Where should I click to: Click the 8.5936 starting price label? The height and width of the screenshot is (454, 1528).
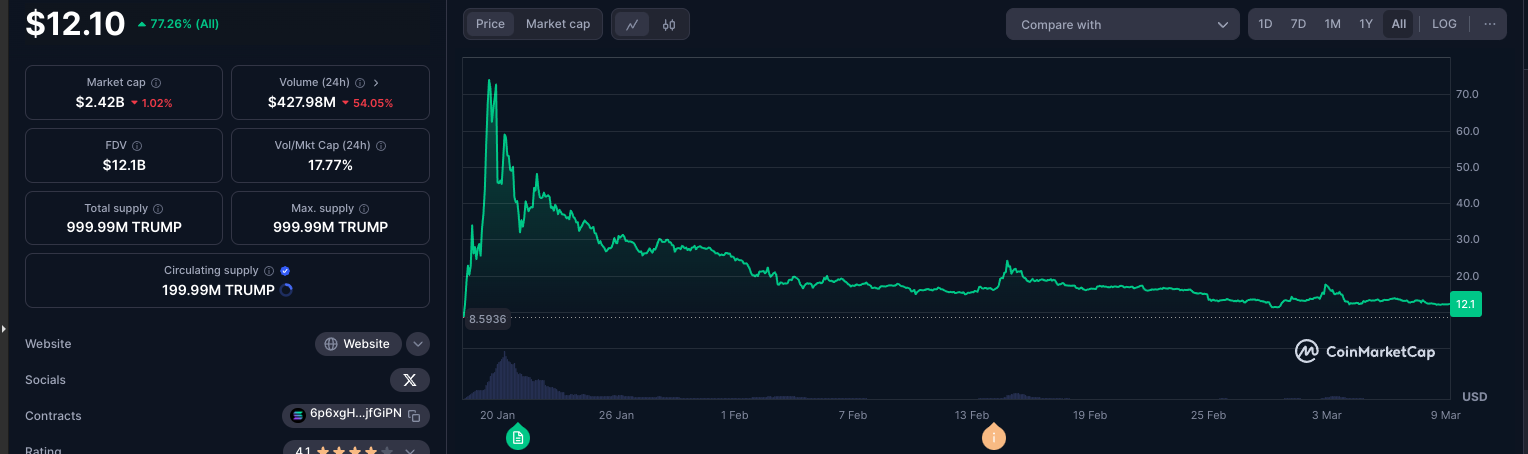tap(487, 319)
